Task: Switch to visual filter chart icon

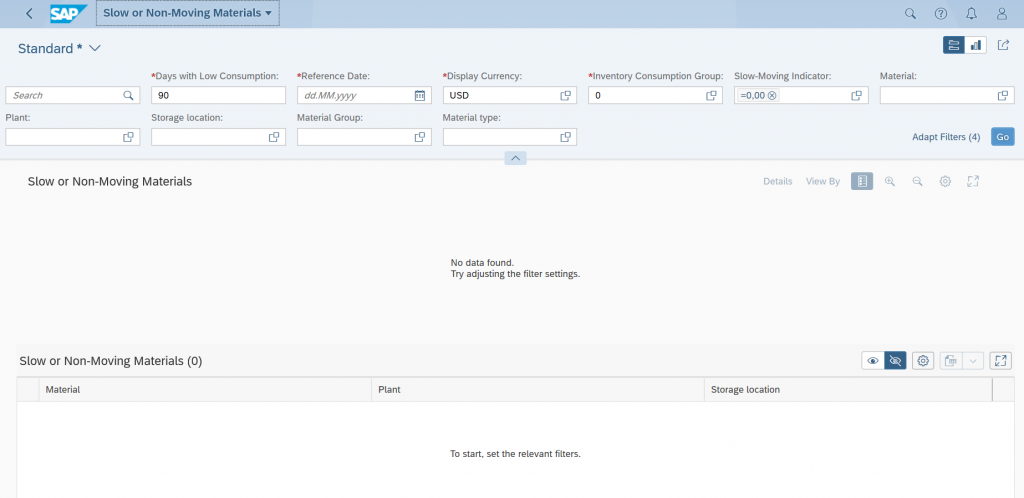Action: [976, 45]
